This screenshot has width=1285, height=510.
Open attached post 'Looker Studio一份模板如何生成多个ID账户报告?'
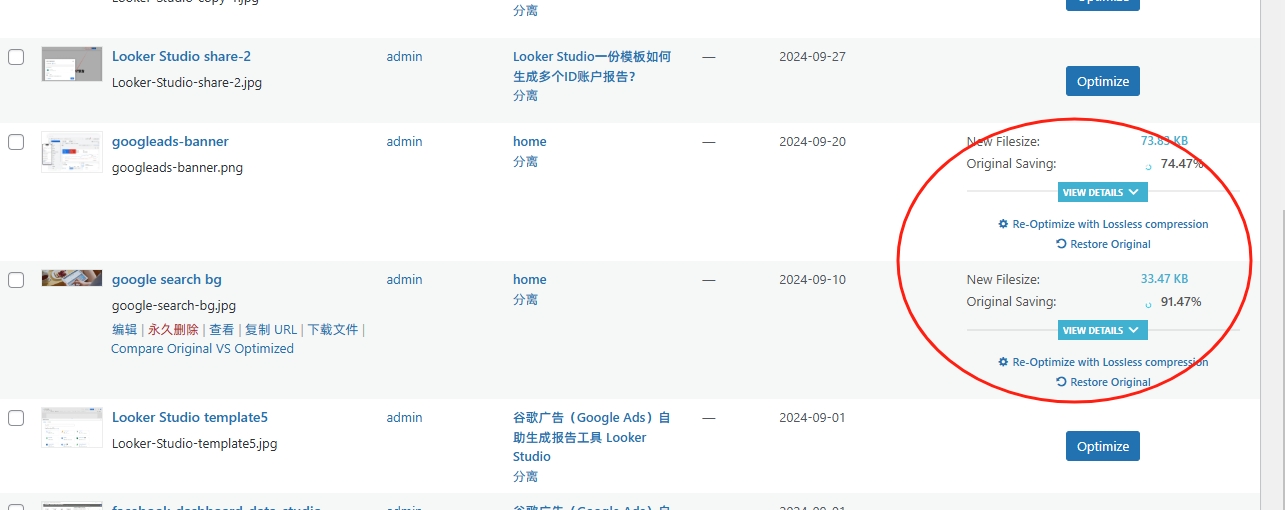(592, 67)
